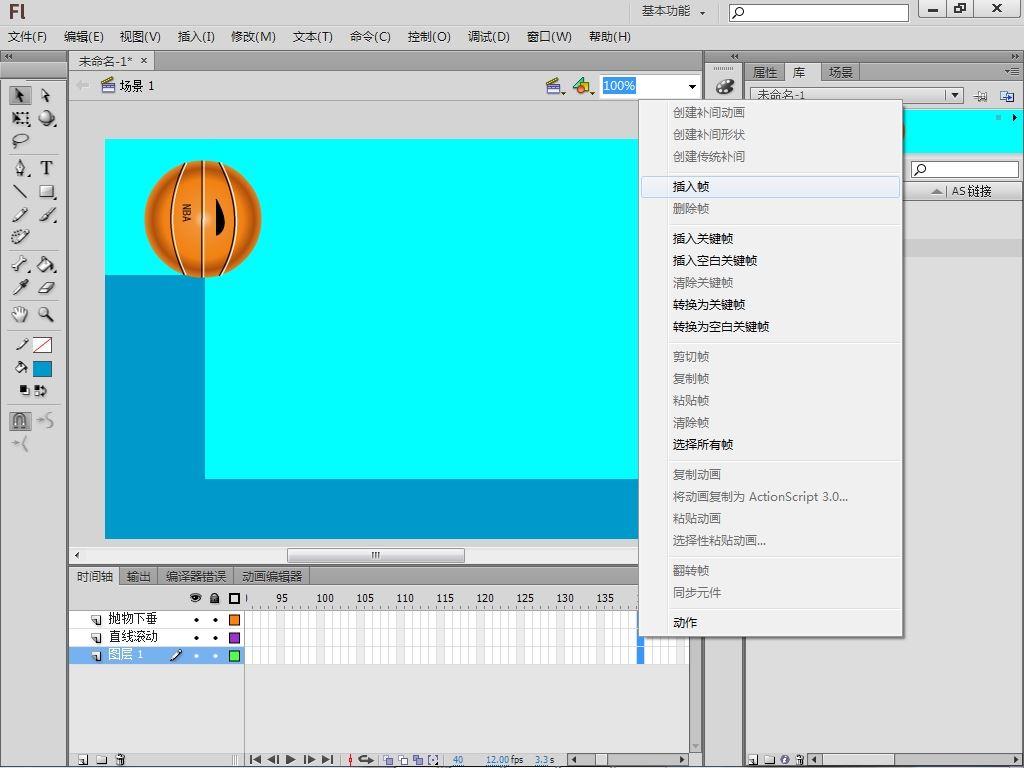
Task: Choose 插入帧 from the context menu
Action: tap(771, 187)
